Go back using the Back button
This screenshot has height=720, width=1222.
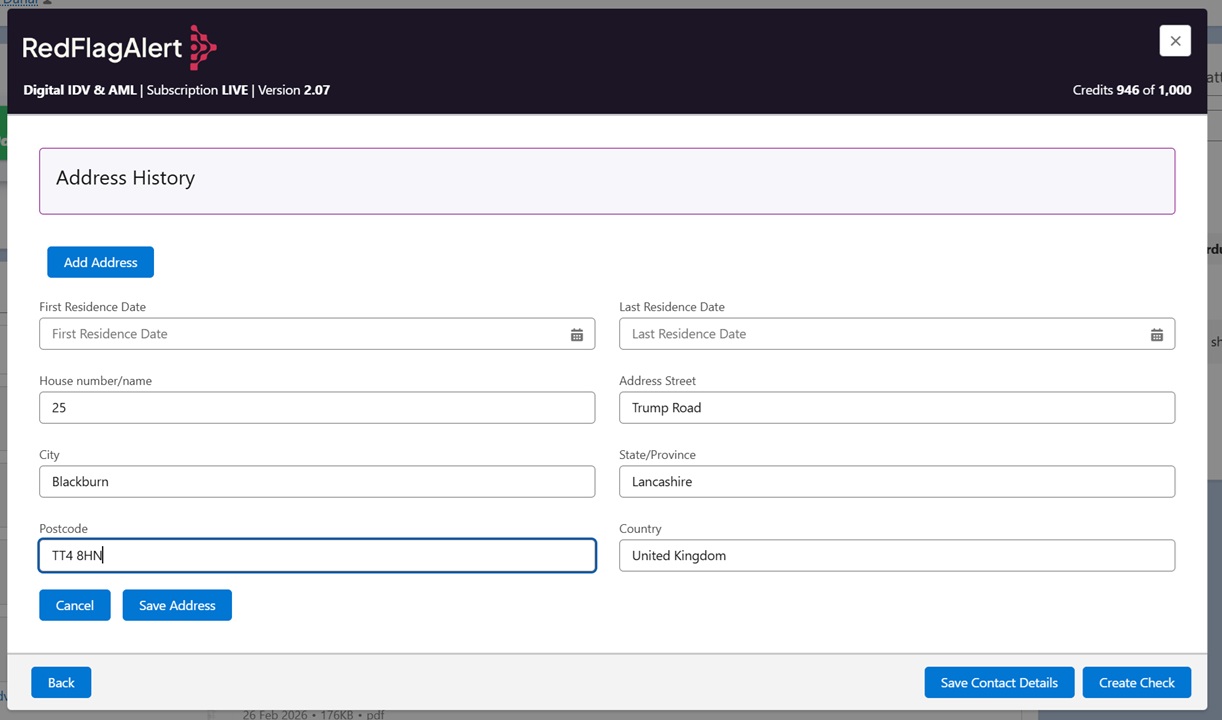[61, 682]
